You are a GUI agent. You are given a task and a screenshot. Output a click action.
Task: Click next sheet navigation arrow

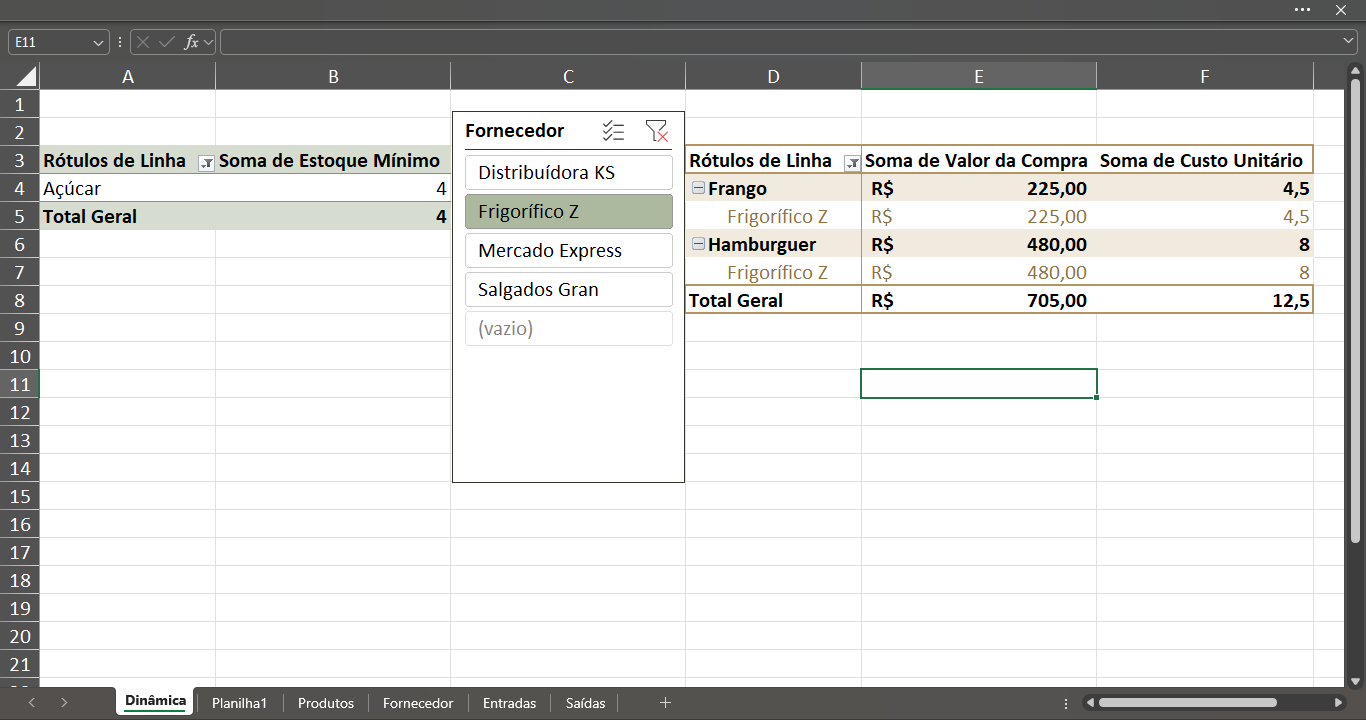[64, 703]
